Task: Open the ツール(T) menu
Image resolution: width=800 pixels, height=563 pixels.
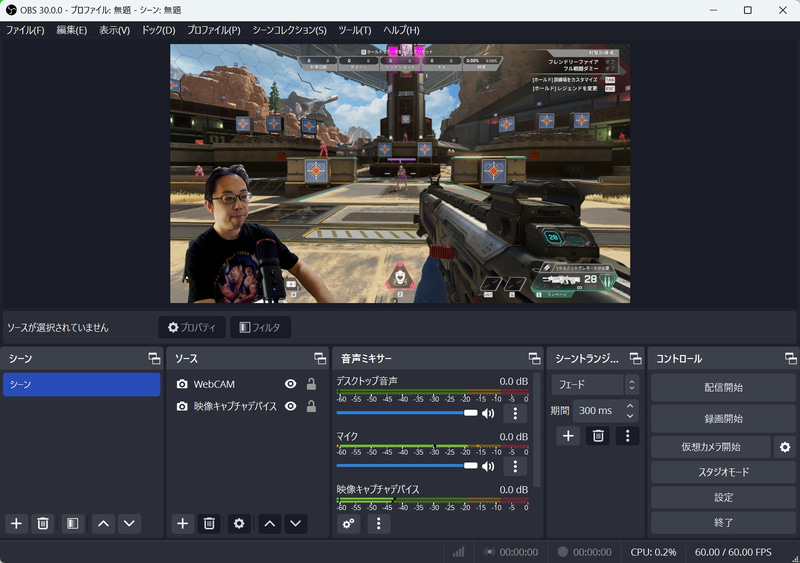Action: click(x=355, y=30)
